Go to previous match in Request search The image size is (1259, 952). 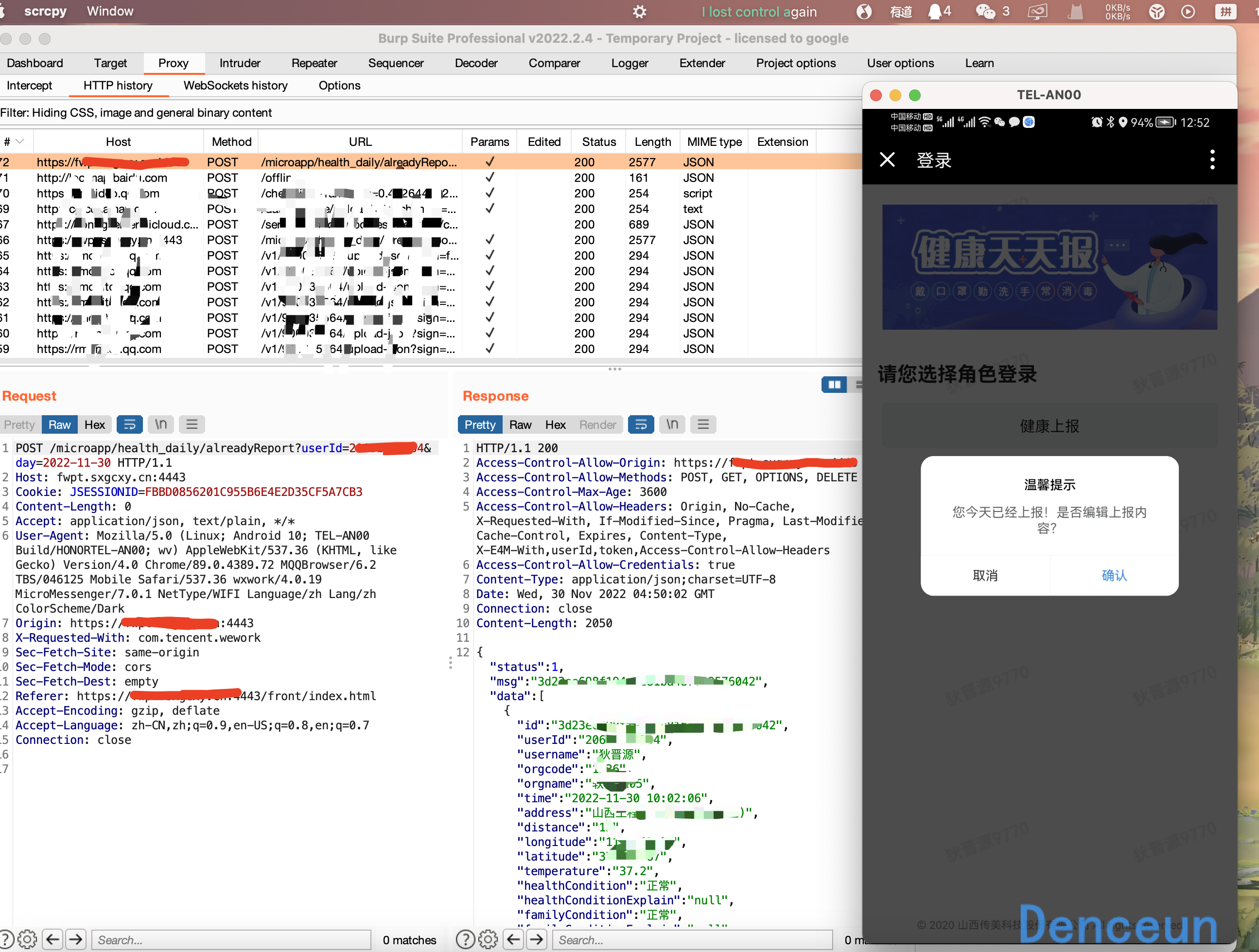(x=53, y=939)
